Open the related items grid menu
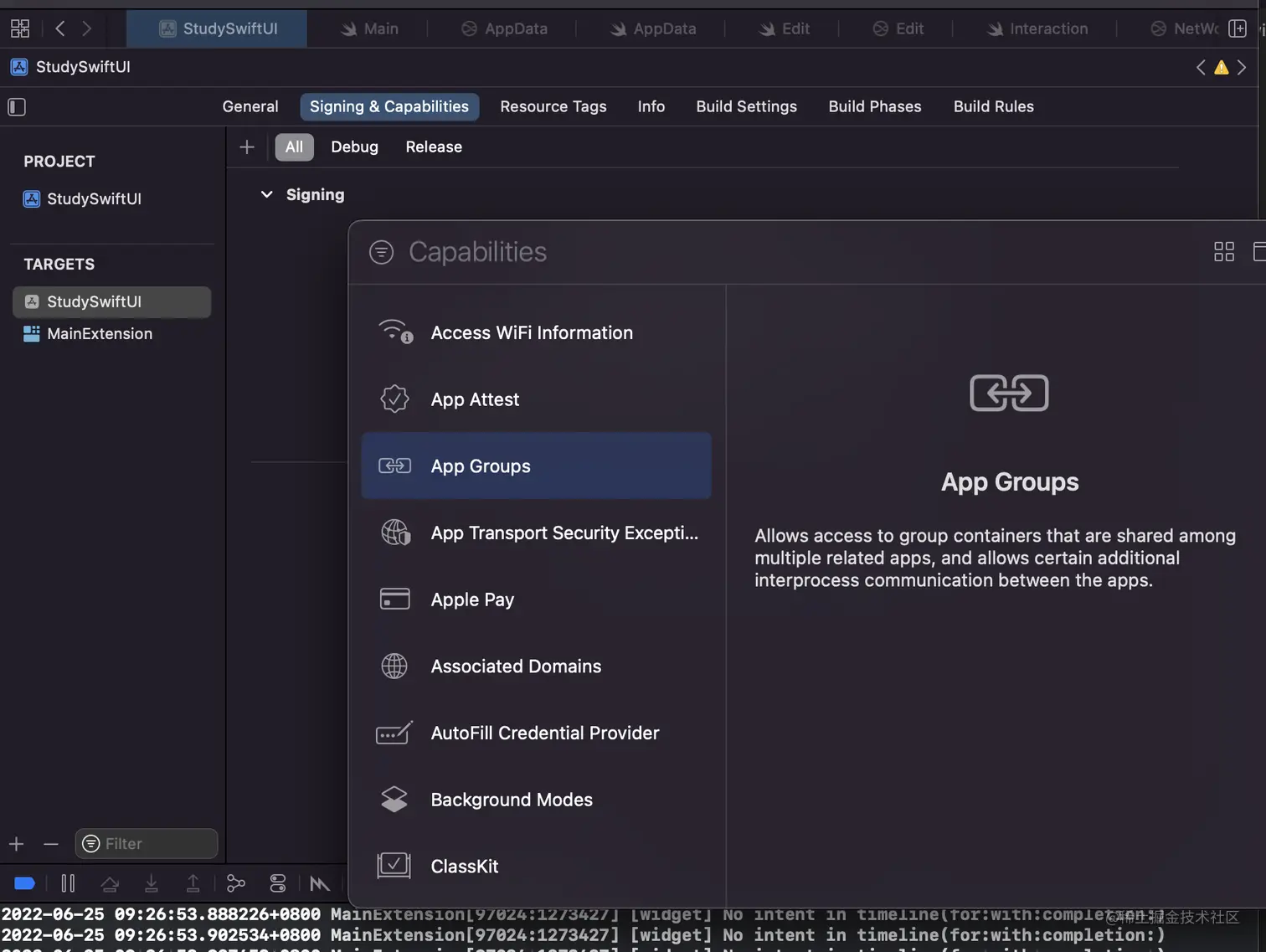Screen dimensions: 1266x952 [20, 28]
